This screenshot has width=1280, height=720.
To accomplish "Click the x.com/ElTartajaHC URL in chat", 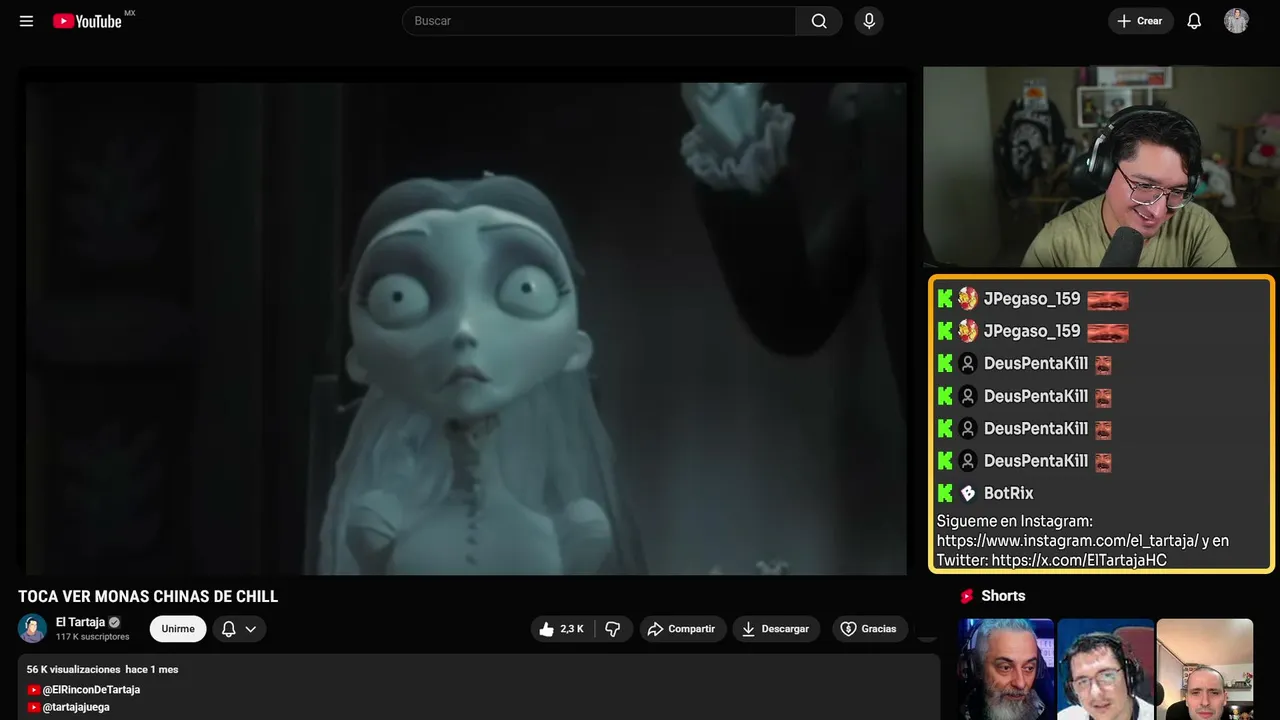I will tap(1079, 560).
